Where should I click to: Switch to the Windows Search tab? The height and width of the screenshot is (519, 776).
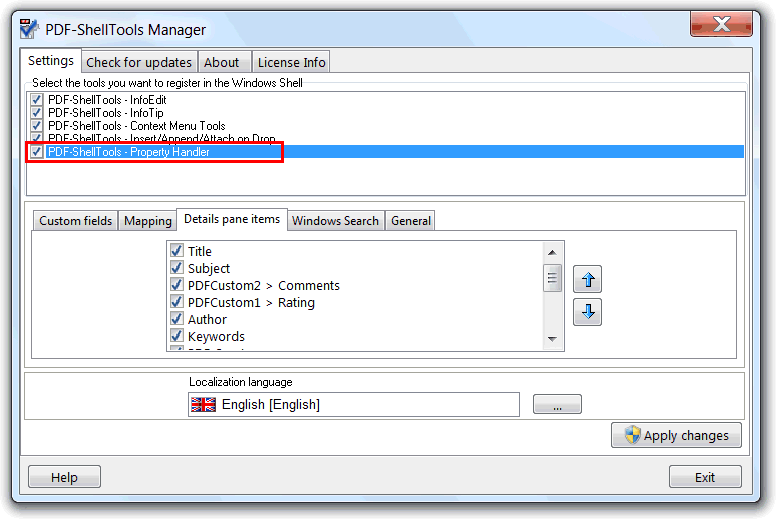point(335,221)
